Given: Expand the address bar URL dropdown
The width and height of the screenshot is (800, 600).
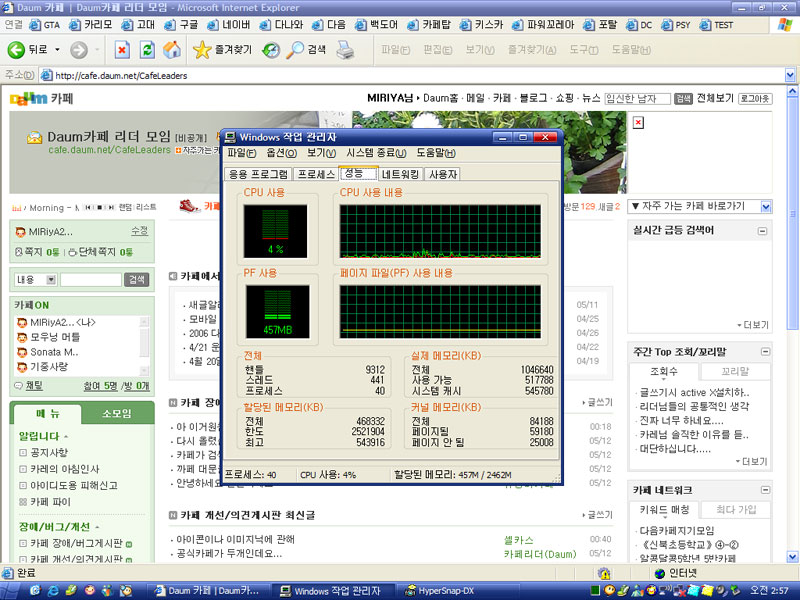Looking at the screenshot, I should click(790, 76).
